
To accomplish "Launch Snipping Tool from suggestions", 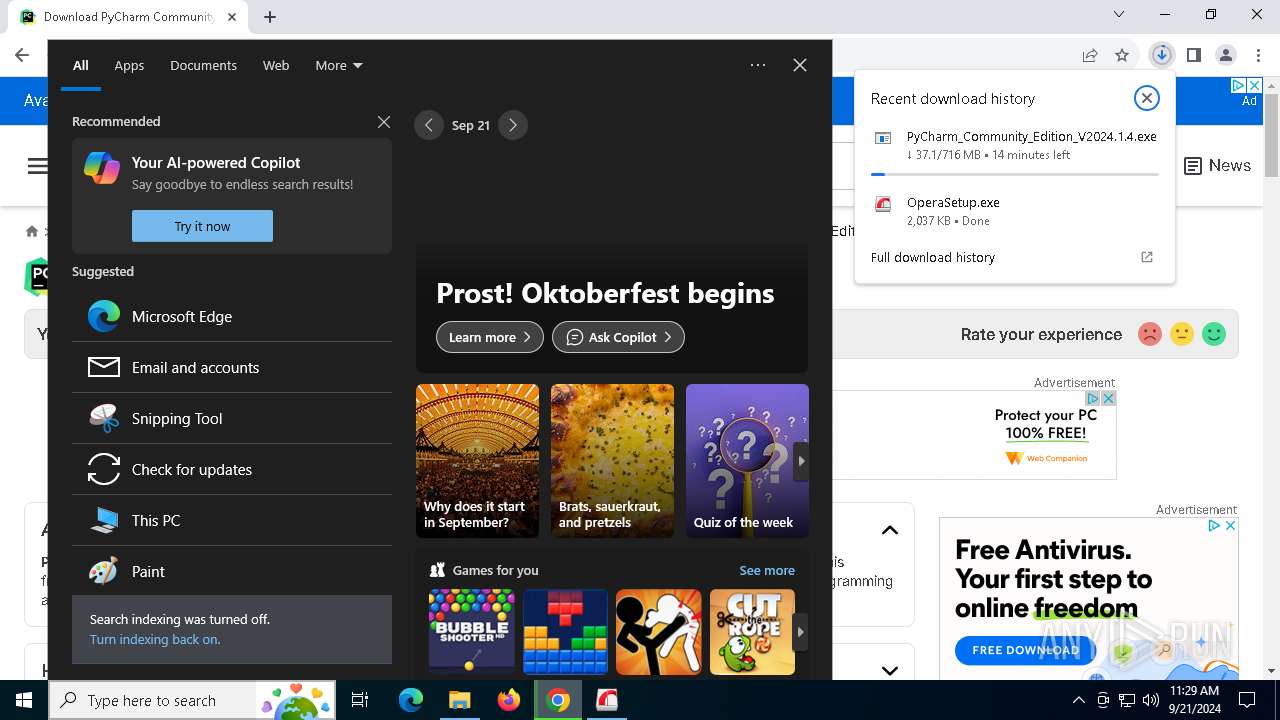I will pyautogui.click(x=232, y=418).
